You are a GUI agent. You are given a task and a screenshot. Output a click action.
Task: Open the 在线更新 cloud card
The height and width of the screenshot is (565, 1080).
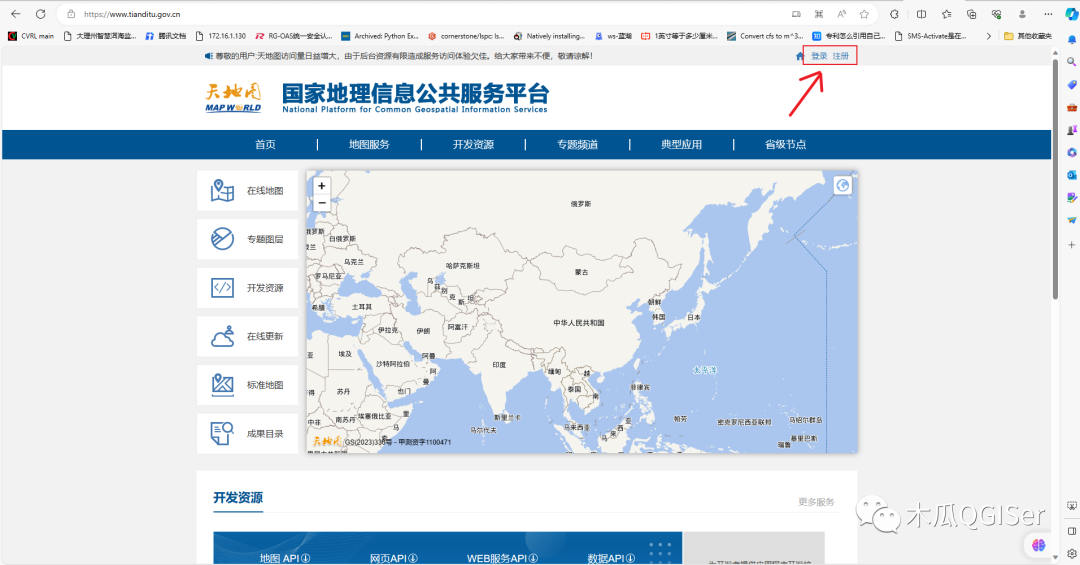pos(247,336)
